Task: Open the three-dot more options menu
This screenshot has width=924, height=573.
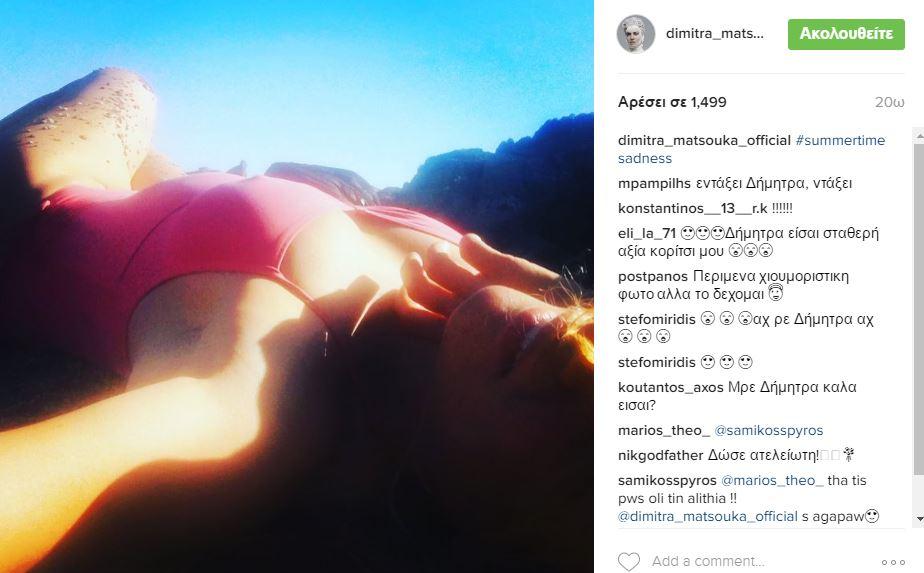Action: [893, 562]
